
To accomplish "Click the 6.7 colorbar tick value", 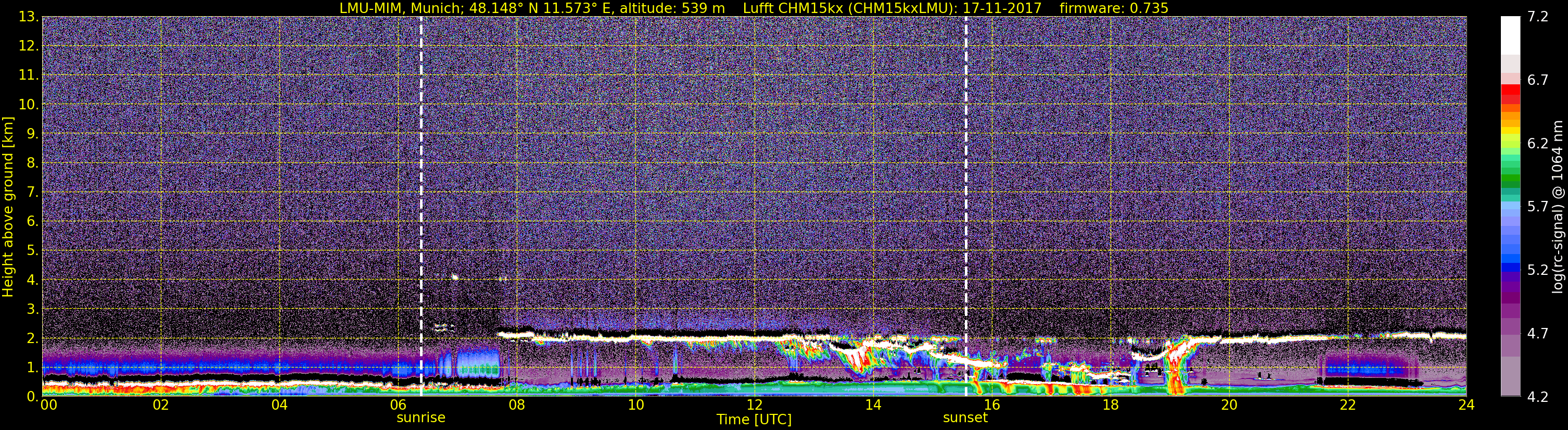I will tap(1538, 80).
